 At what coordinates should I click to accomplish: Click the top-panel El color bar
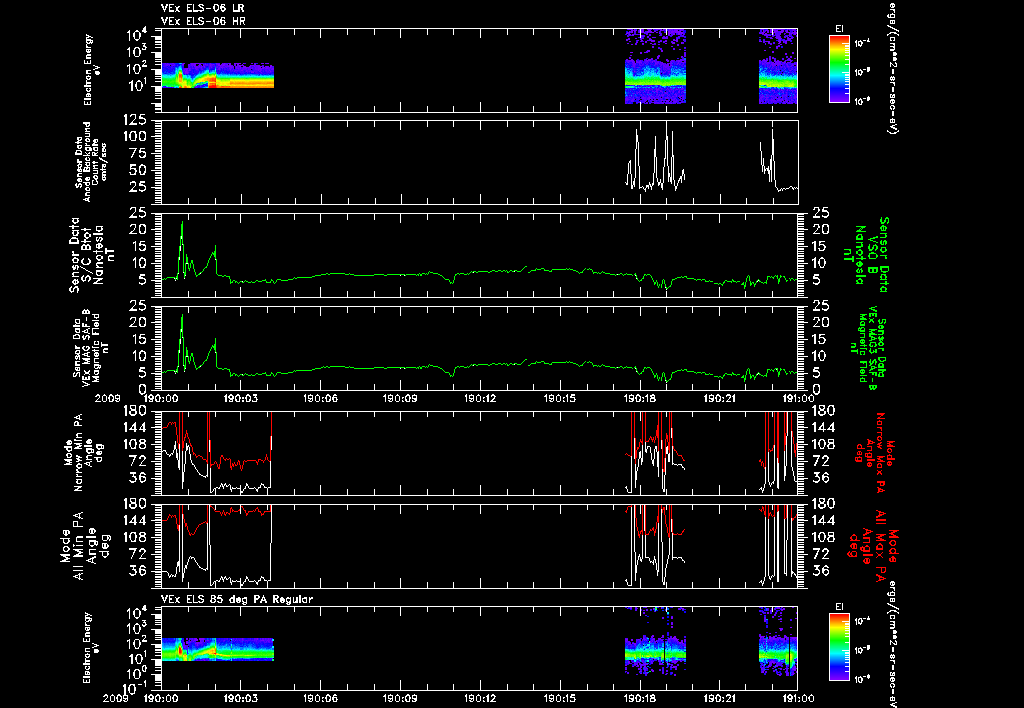839,69
